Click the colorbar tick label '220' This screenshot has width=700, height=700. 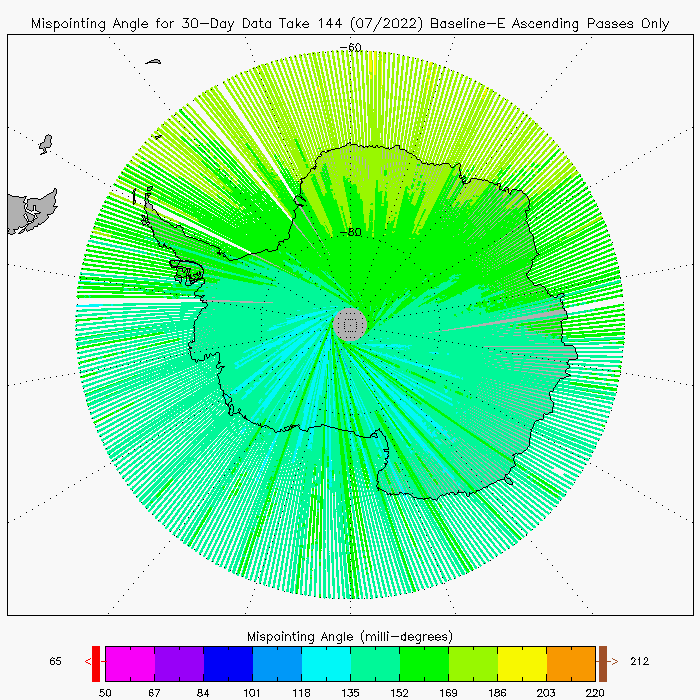(595, 693)
